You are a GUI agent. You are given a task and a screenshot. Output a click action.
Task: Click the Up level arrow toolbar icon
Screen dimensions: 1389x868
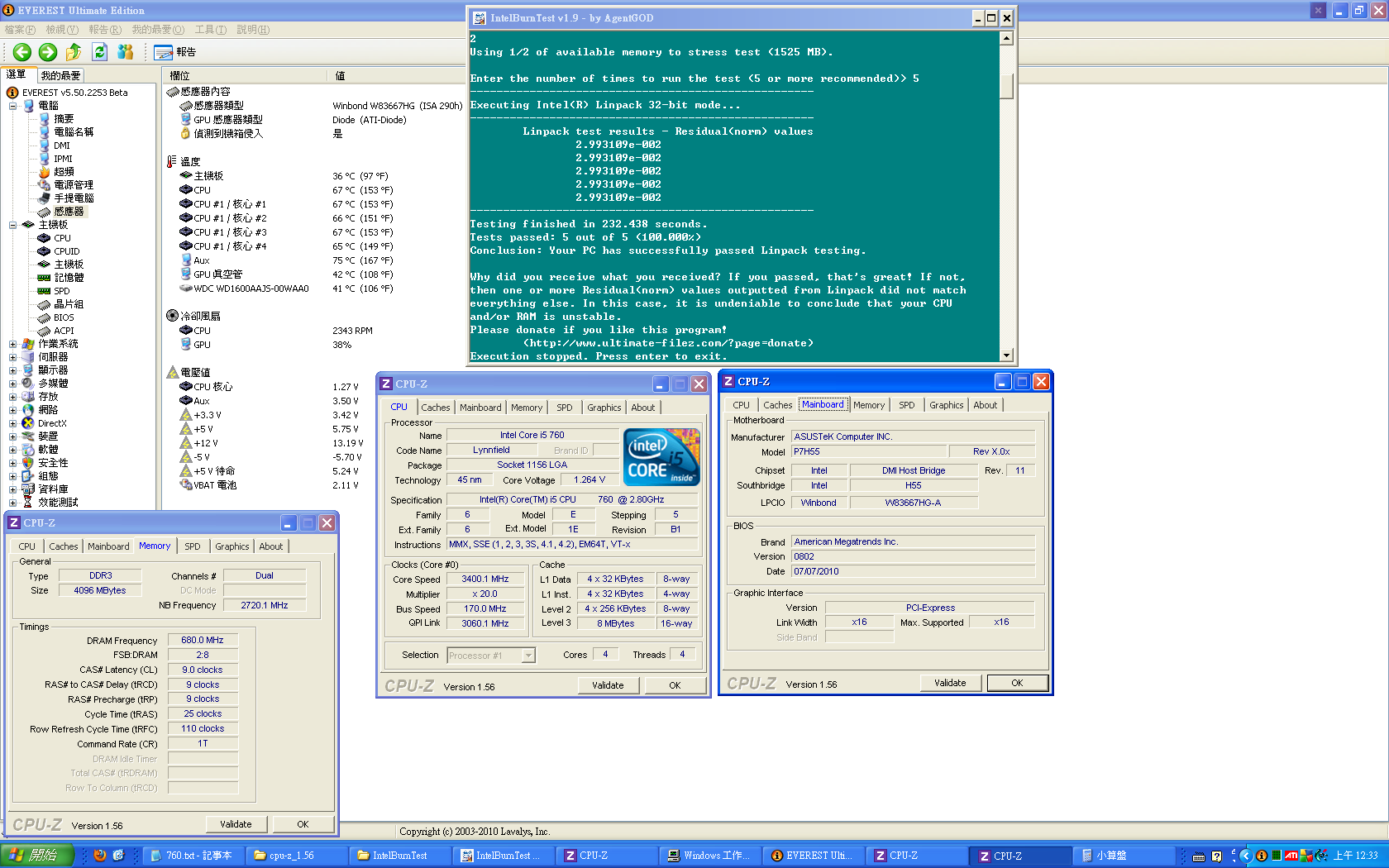click(x=74, y=52)
